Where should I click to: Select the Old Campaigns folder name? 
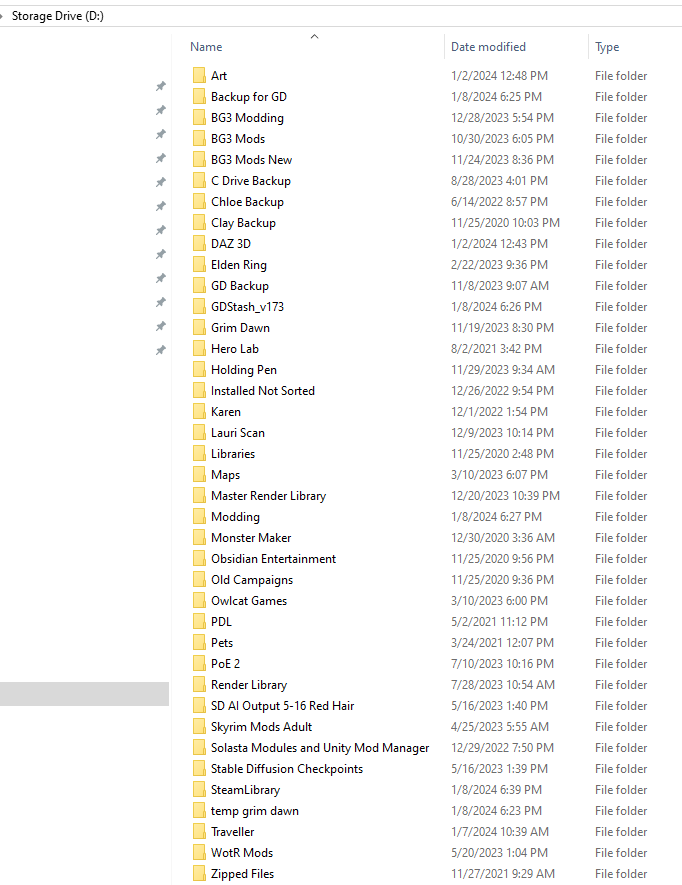(x=252, y=580)
